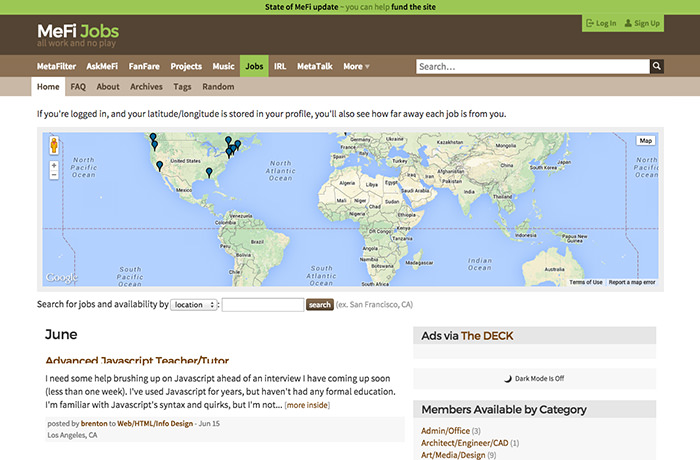The image size is (700, 460).
Task: Click the Sign Up person icon link
Action: pos(642,23)
